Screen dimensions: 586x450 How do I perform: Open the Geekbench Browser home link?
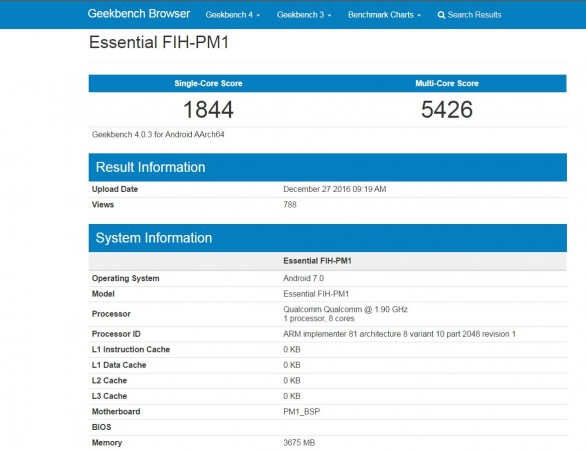click(x=139, y=14)
